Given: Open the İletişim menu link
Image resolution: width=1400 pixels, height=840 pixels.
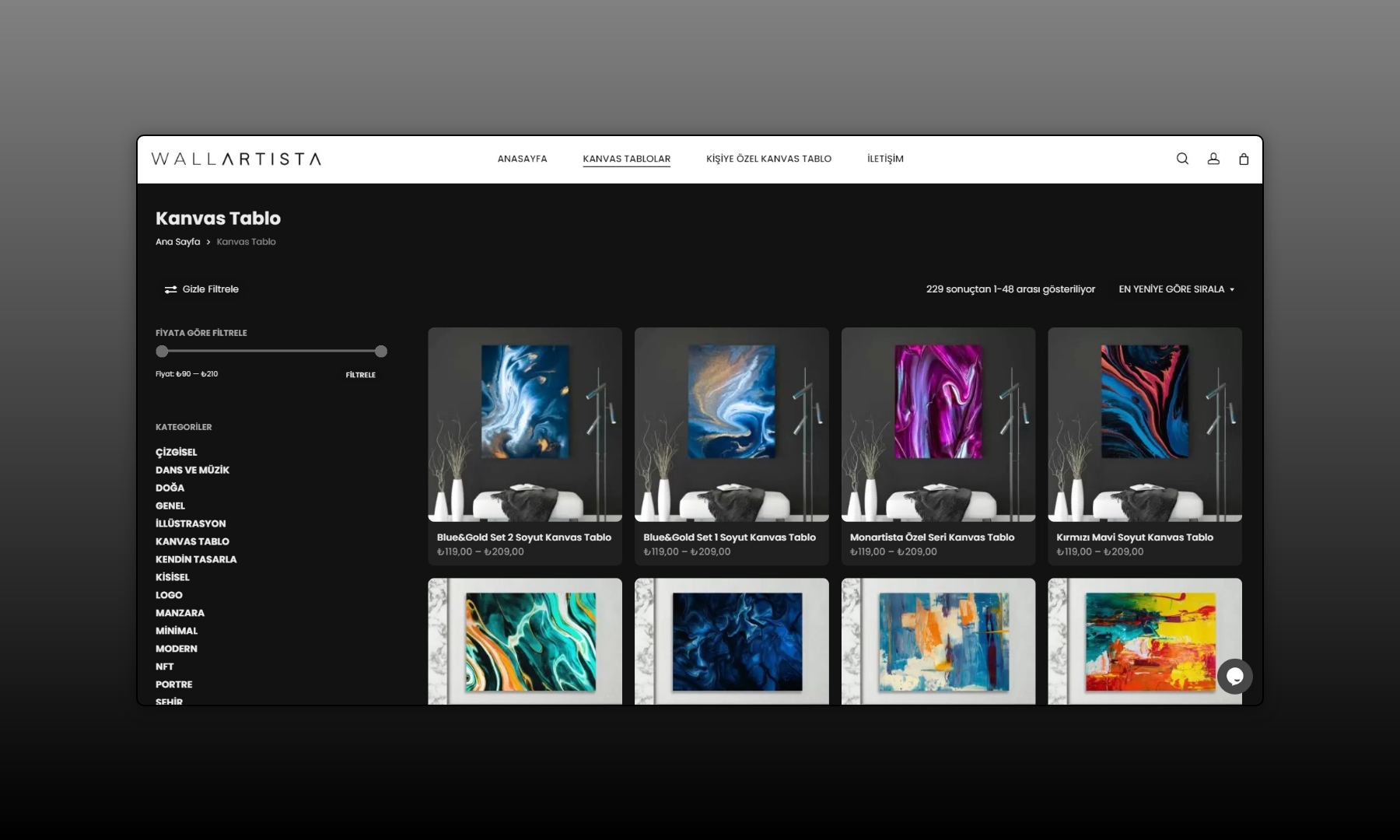Looking at the screenshot, I should pyautogui.click(x=885, y=159).
